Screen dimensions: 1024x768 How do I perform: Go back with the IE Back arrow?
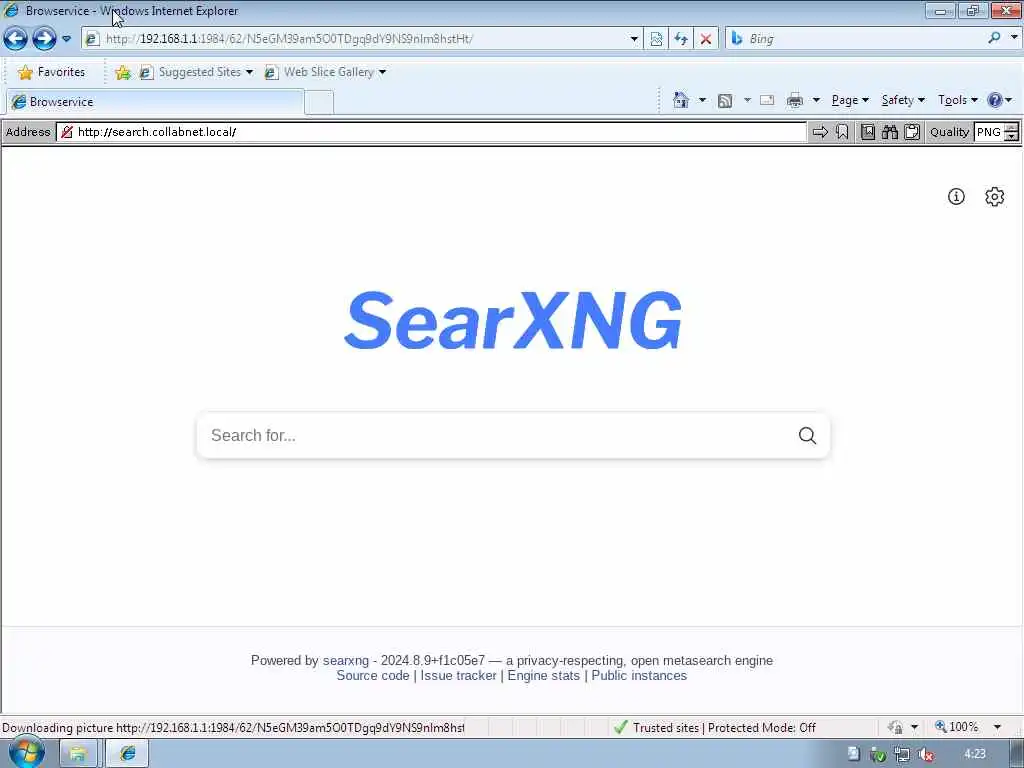(16, 39)
